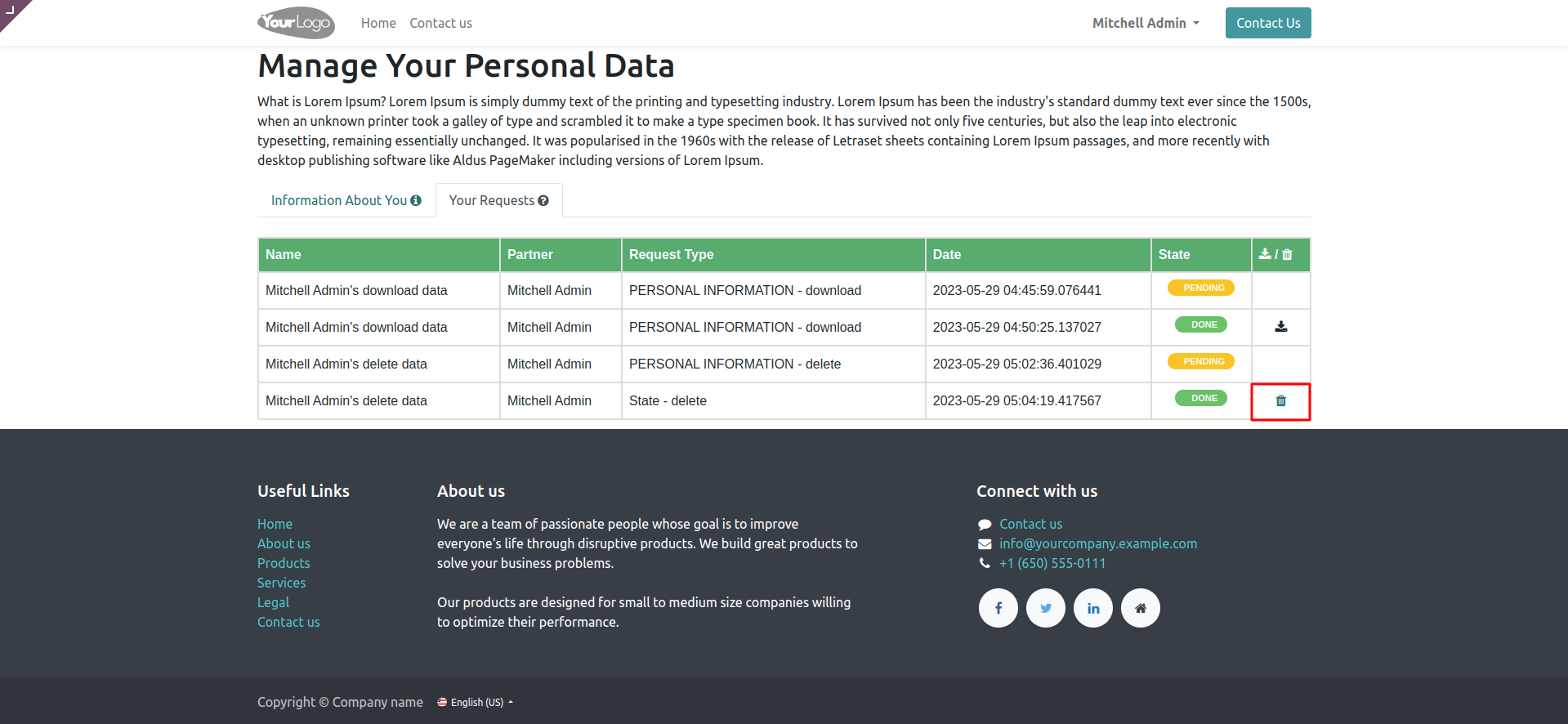Click the LinkedIn social icon
Image resolution: width=1568 pixels, height=724 pixels.
pos(1092,608)
